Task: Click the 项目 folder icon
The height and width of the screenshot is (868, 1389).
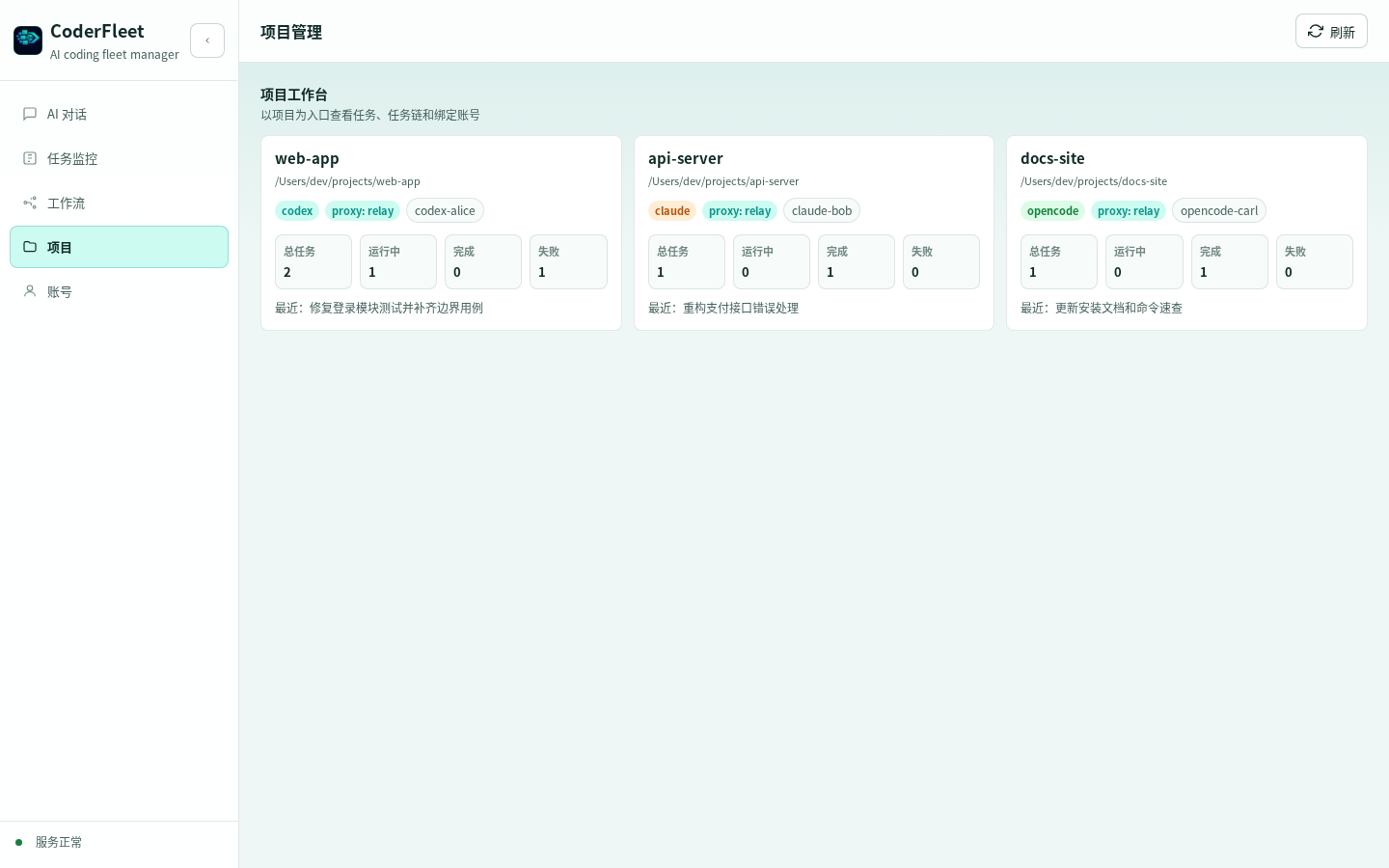Action: click(30, 247)
